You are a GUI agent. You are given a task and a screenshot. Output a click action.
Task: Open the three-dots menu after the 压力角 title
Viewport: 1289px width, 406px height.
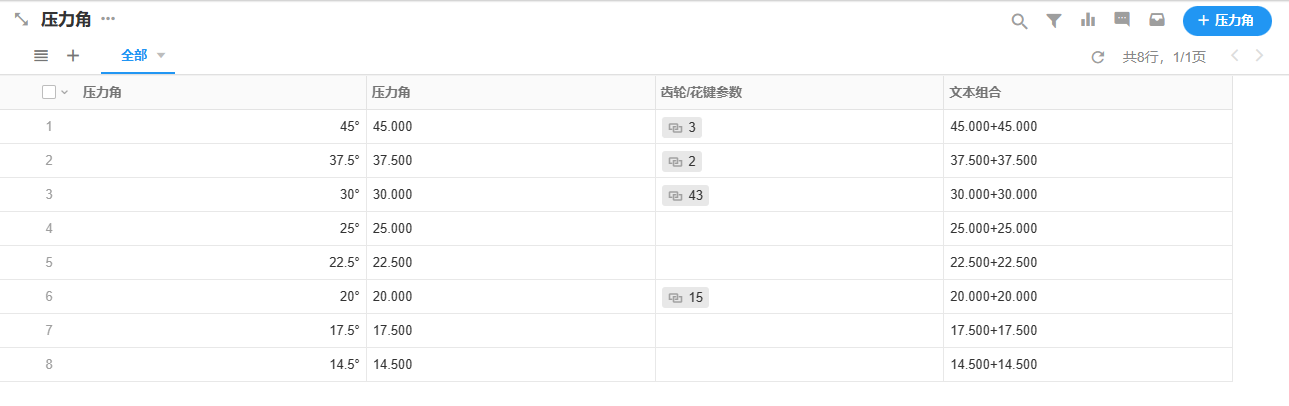pos(108,20)
